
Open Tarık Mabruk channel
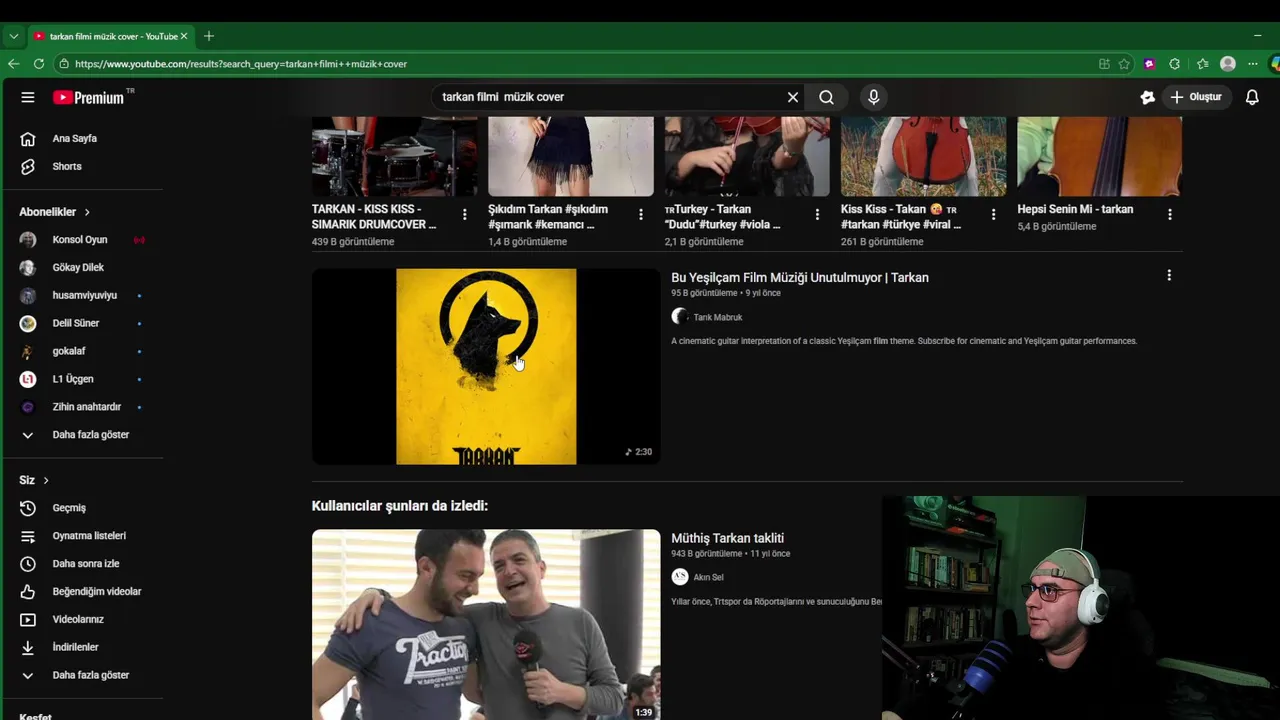(x=717, y=317)
